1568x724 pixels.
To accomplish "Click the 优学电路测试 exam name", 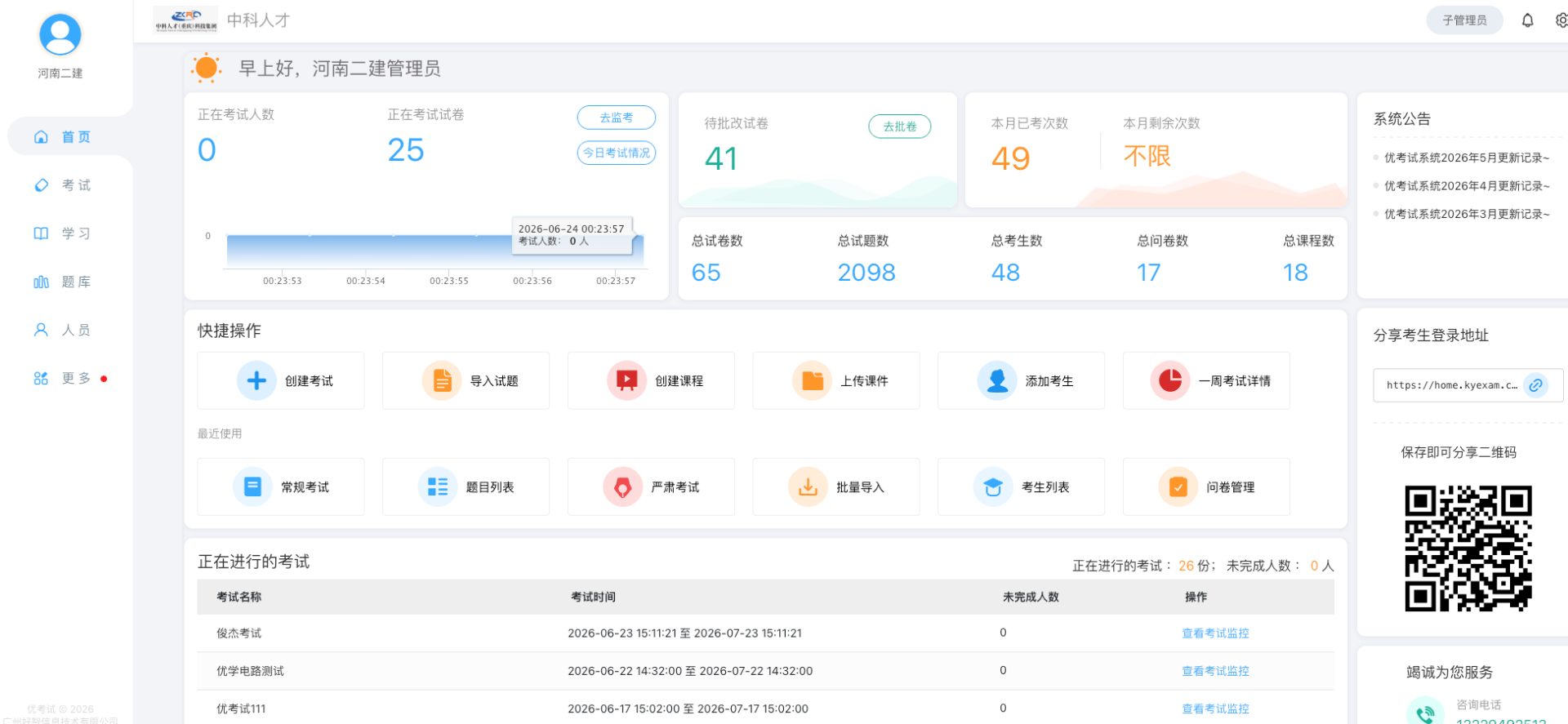I will [250, 671].
